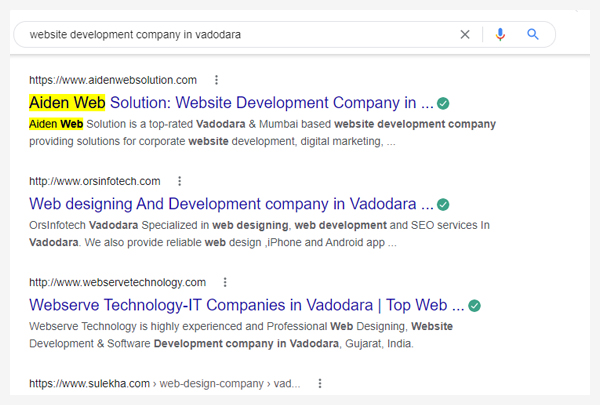Click the http://www.orsinfotech.com URL

click(x=95, y=181)
